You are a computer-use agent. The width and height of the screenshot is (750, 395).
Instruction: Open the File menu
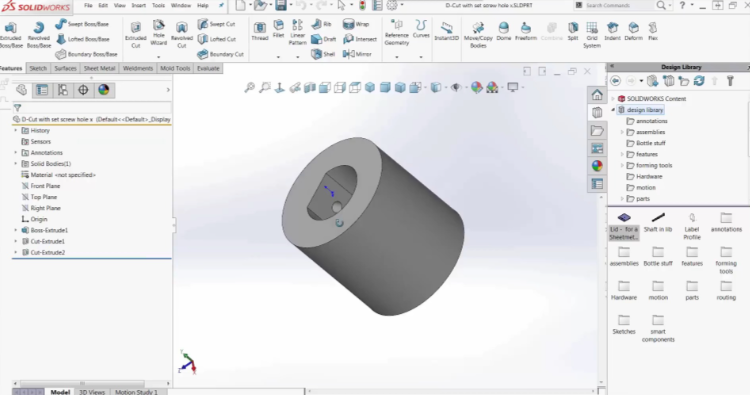point(88,6)
